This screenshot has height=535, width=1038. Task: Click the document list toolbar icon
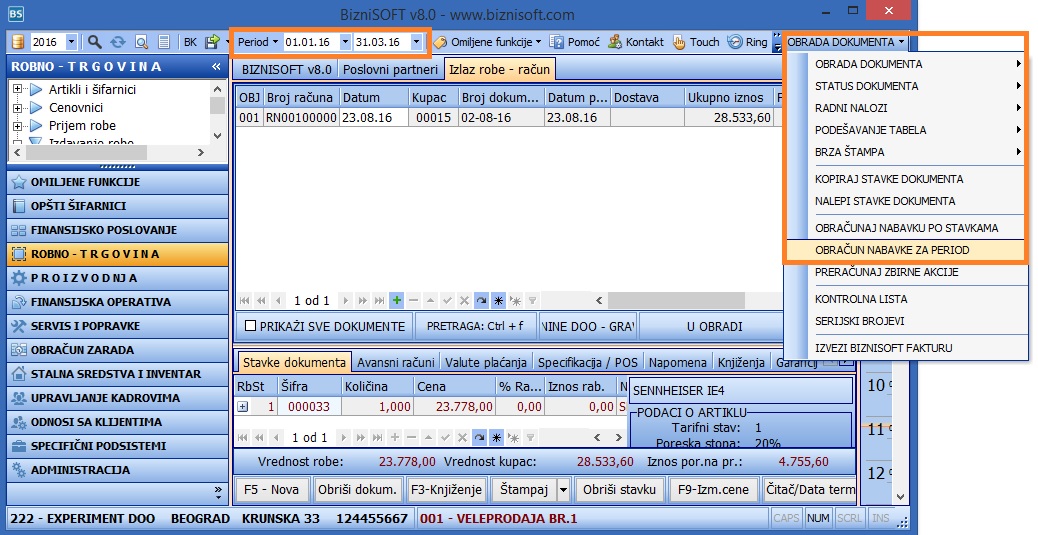tap(164, 42)
